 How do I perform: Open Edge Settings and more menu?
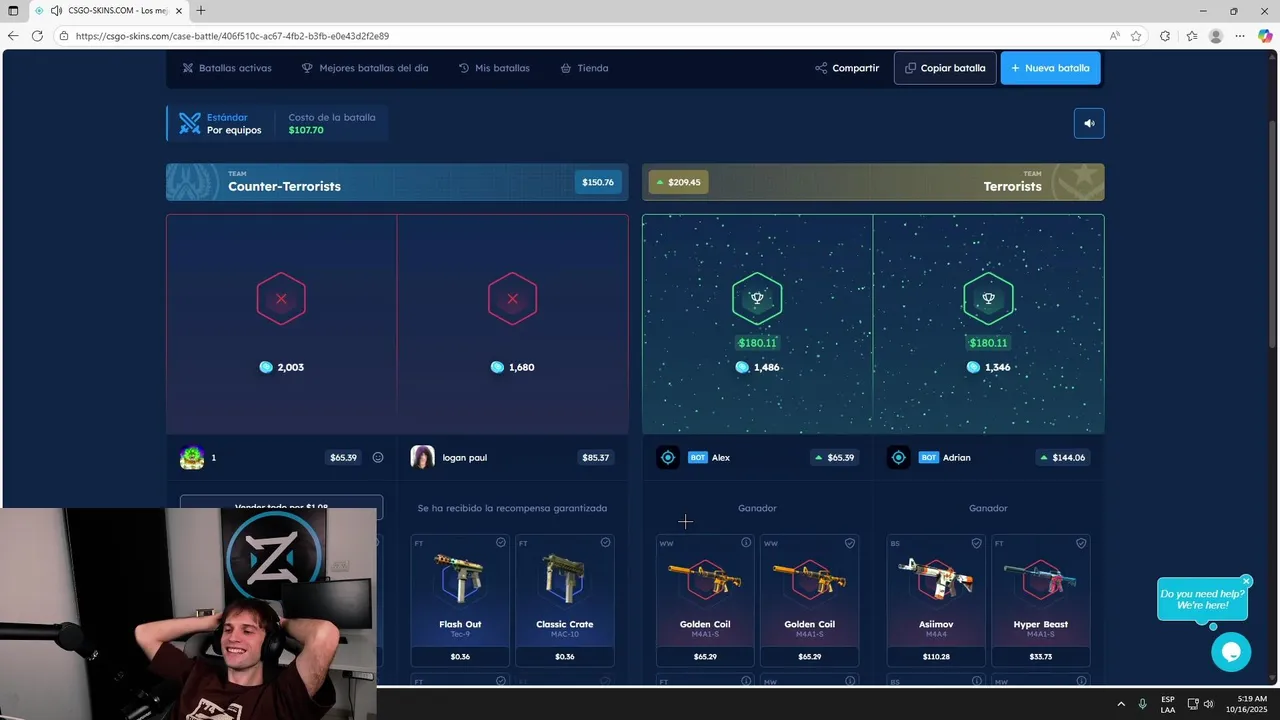(1240, 36)
